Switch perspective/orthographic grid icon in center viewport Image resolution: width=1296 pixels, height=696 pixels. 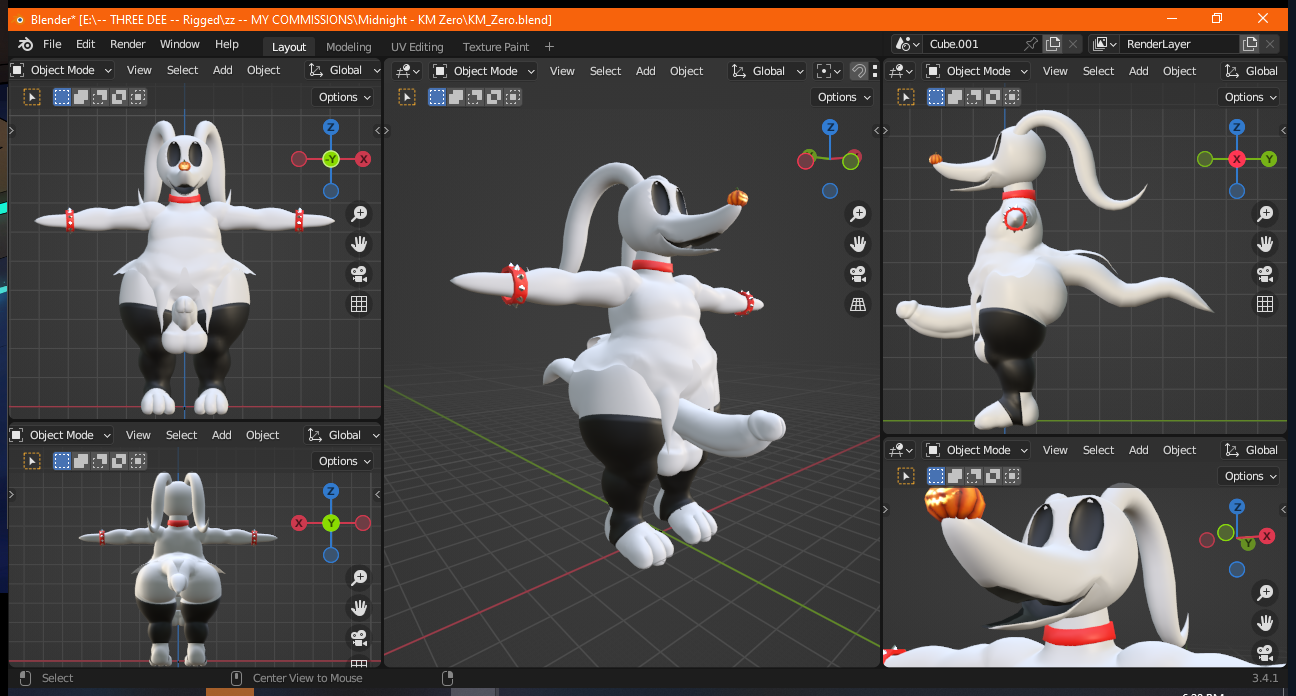click(x=857, y=305)
